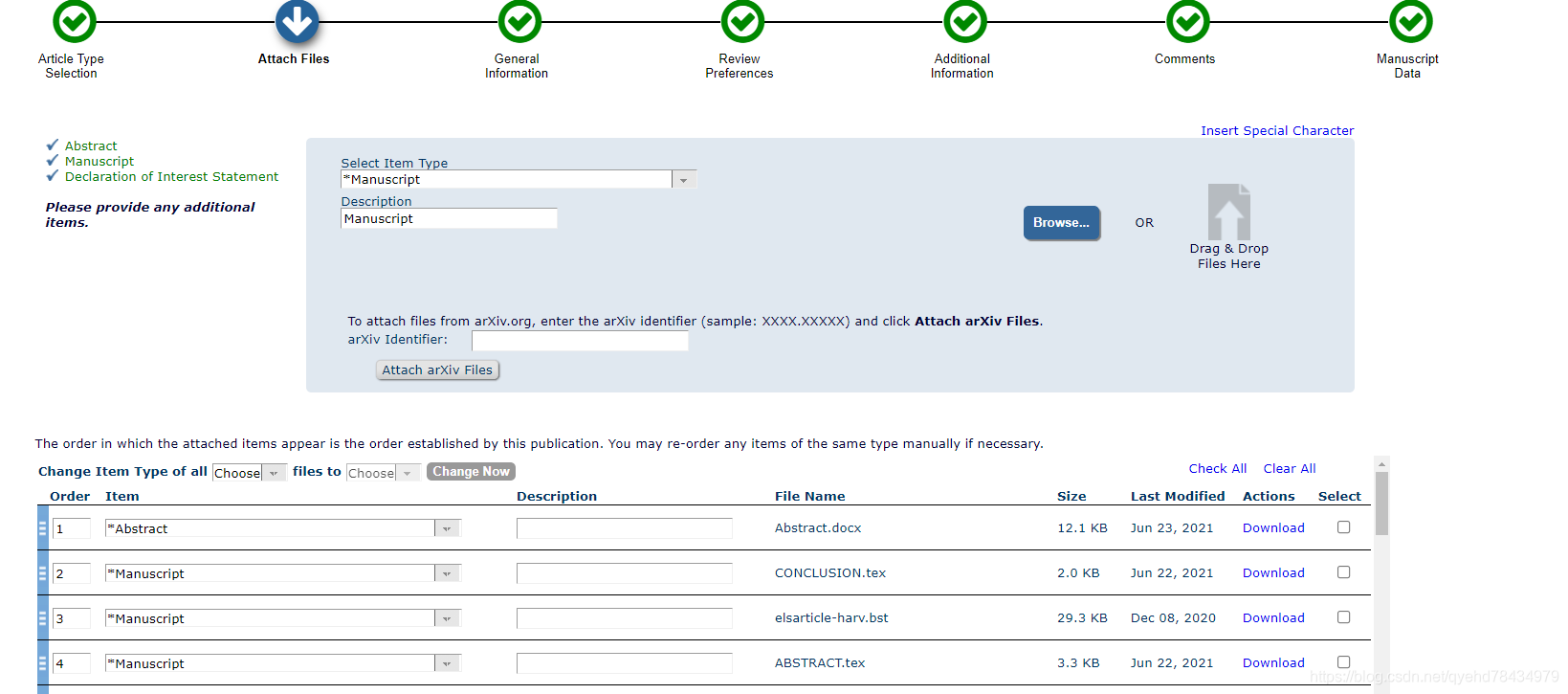1568x694 pixels.
Task: Click the Abstract.docx file name
Action: [818, 528]
